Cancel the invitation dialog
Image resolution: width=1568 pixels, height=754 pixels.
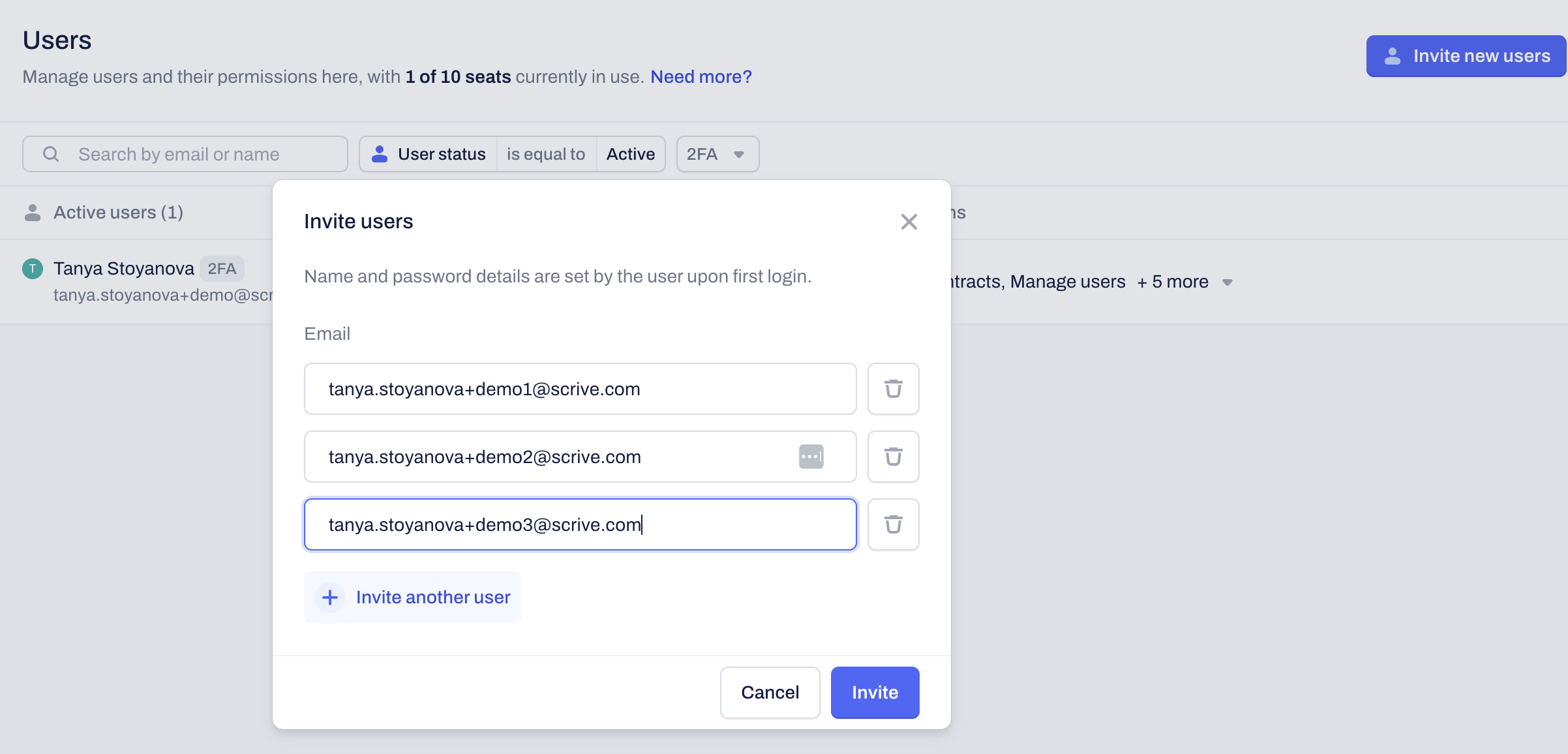click(x=770, y=693)
